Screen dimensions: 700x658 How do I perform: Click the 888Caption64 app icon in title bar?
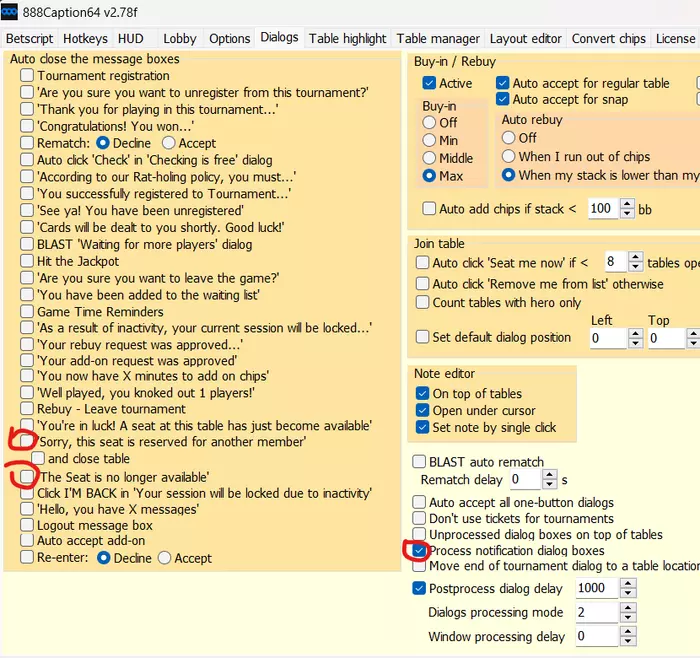[10, 10]
